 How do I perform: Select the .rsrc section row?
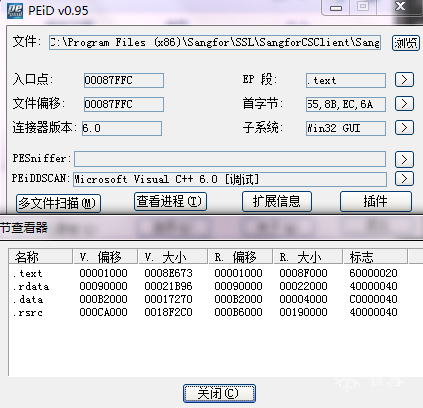coord(205,312)
